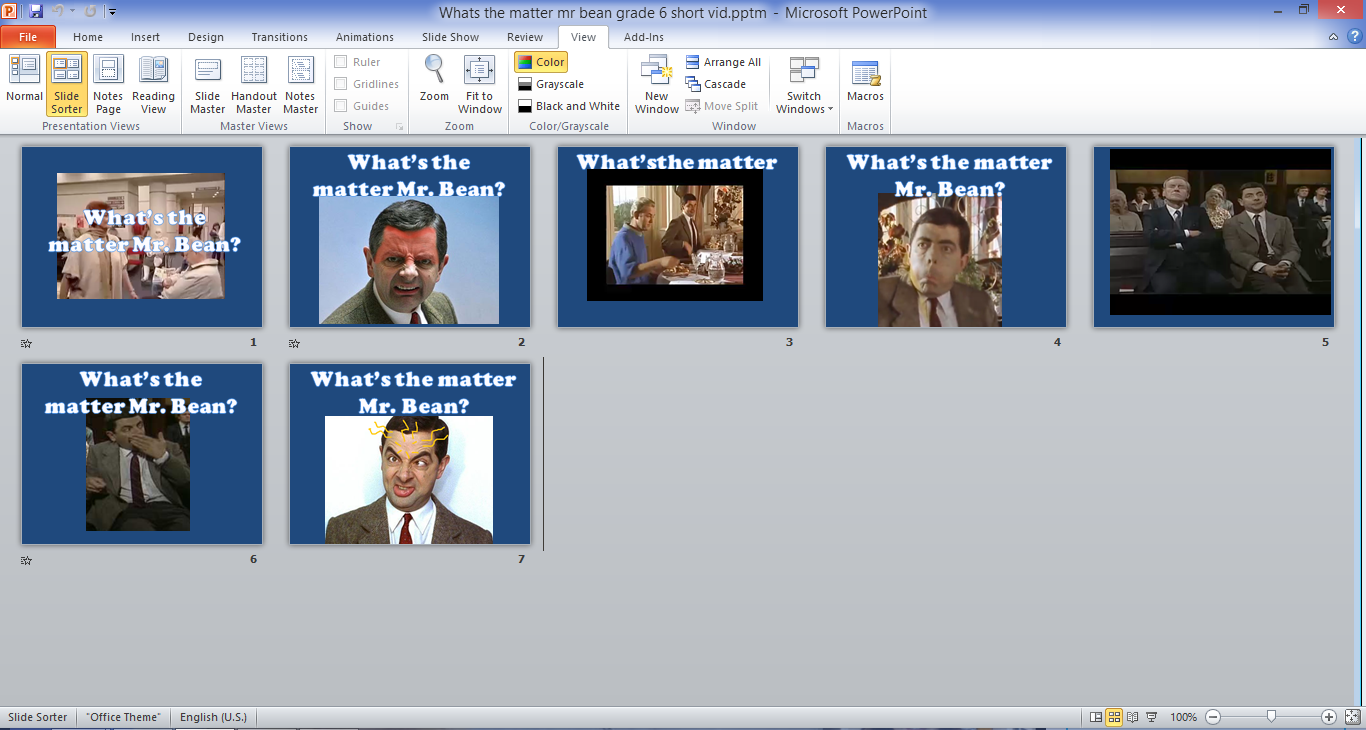Viewport: 1366px width, 730px height.
Task: Open a New Window
Action: tap(656, 84)
